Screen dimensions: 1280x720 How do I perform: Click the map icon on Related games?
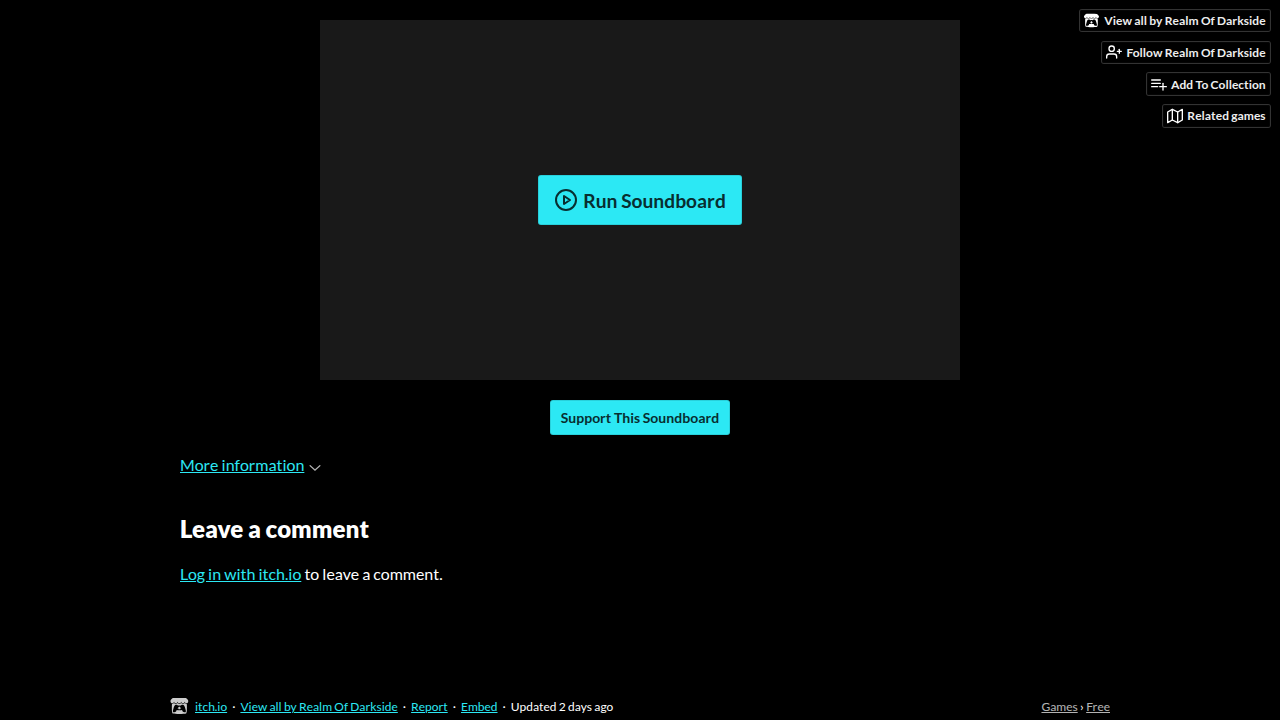(1175, 116)
